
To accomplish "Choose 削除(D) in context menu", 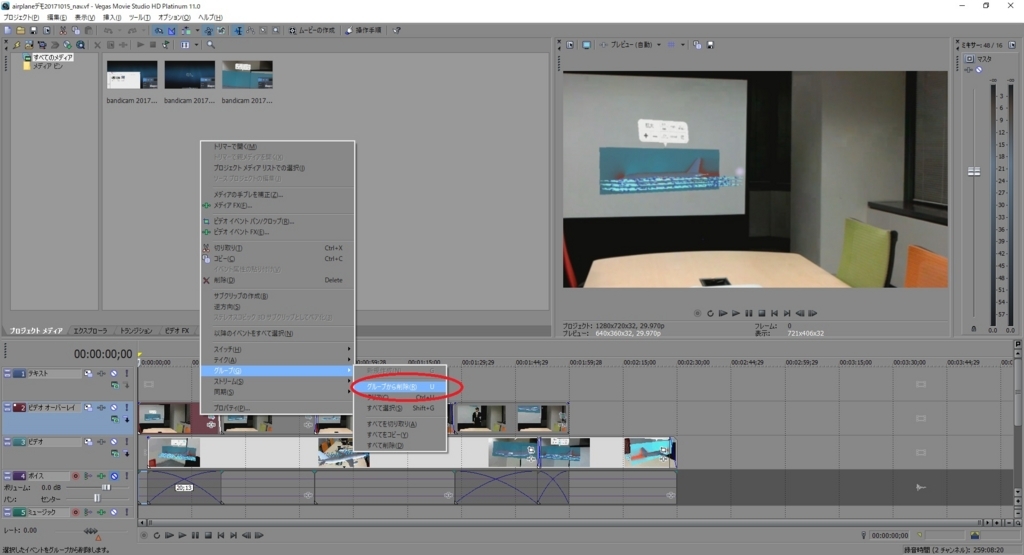I will point(278,280).
